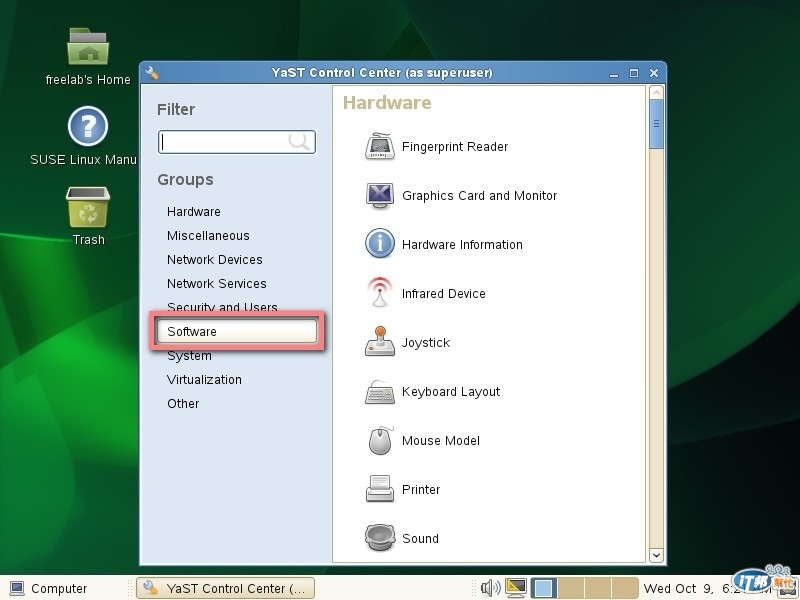Click the Graphics Card and Monitor label
The width and height of the screenshot is (800, 600).
click(x=480, y=196)
